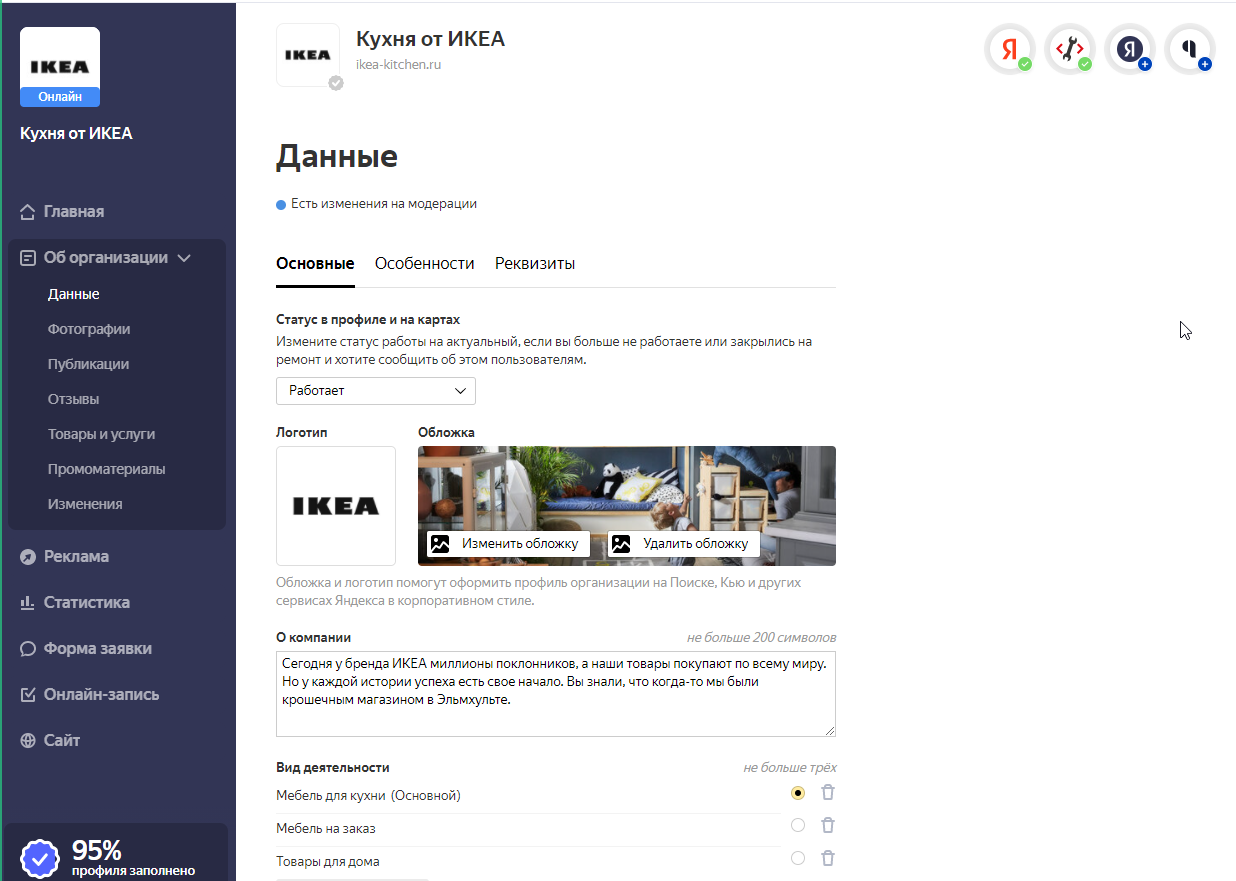Click the globe icon beside Сайт
Viewport: 1236px width, 881px height.
click(x=28, y=741)
